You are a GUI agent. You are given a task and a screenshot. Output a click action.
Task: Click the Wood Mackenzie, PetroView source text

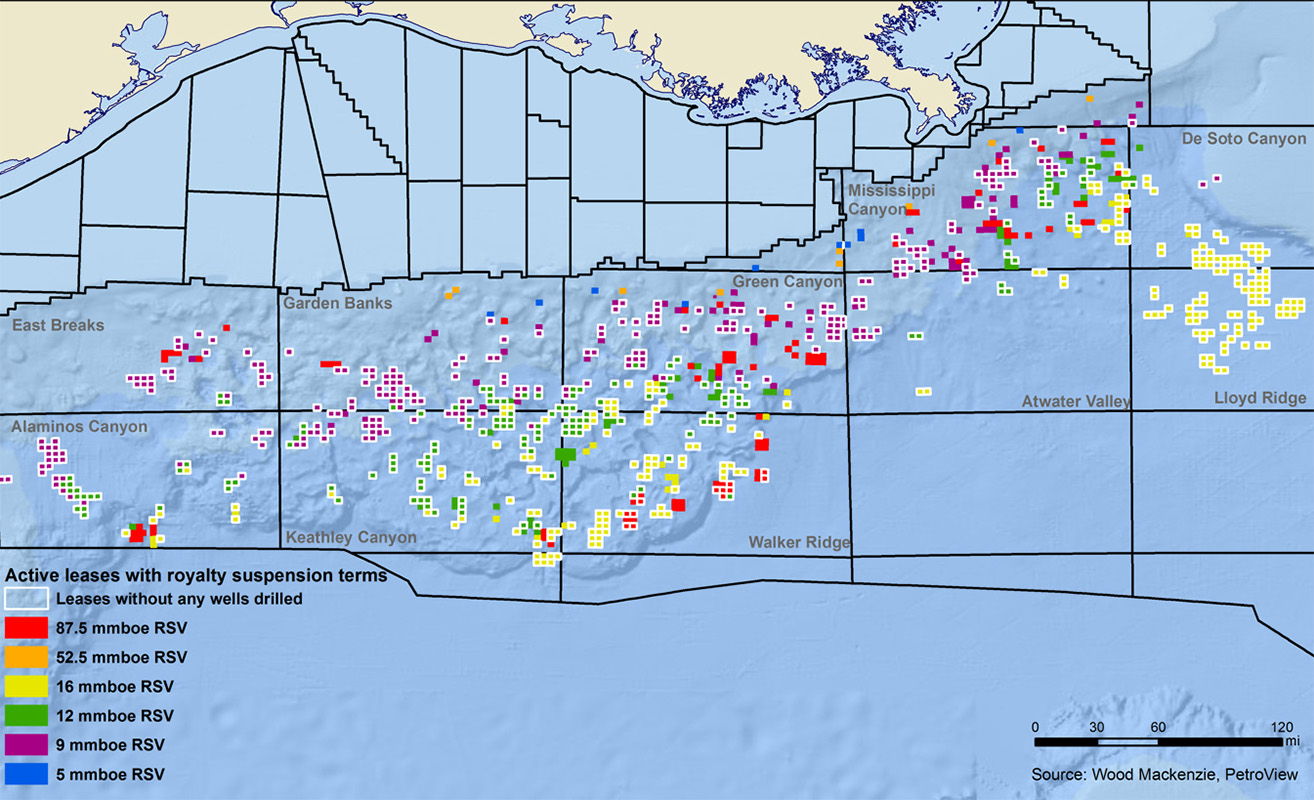[1165, 774]
